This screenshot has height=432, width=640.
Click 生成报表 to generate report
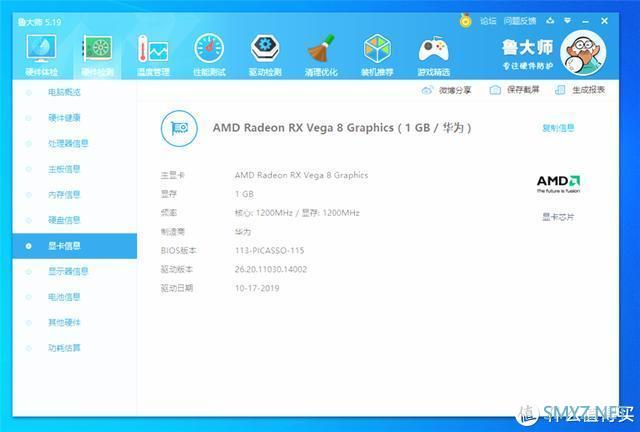580,90
